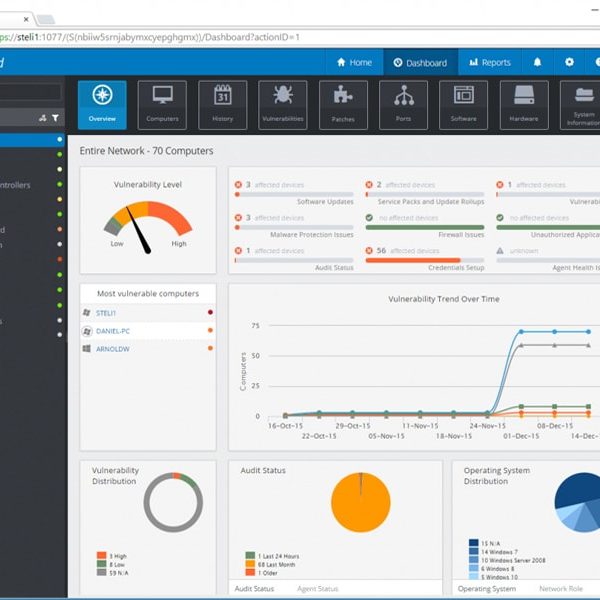Click the network tree icon in sidebar

coord(42,118)
